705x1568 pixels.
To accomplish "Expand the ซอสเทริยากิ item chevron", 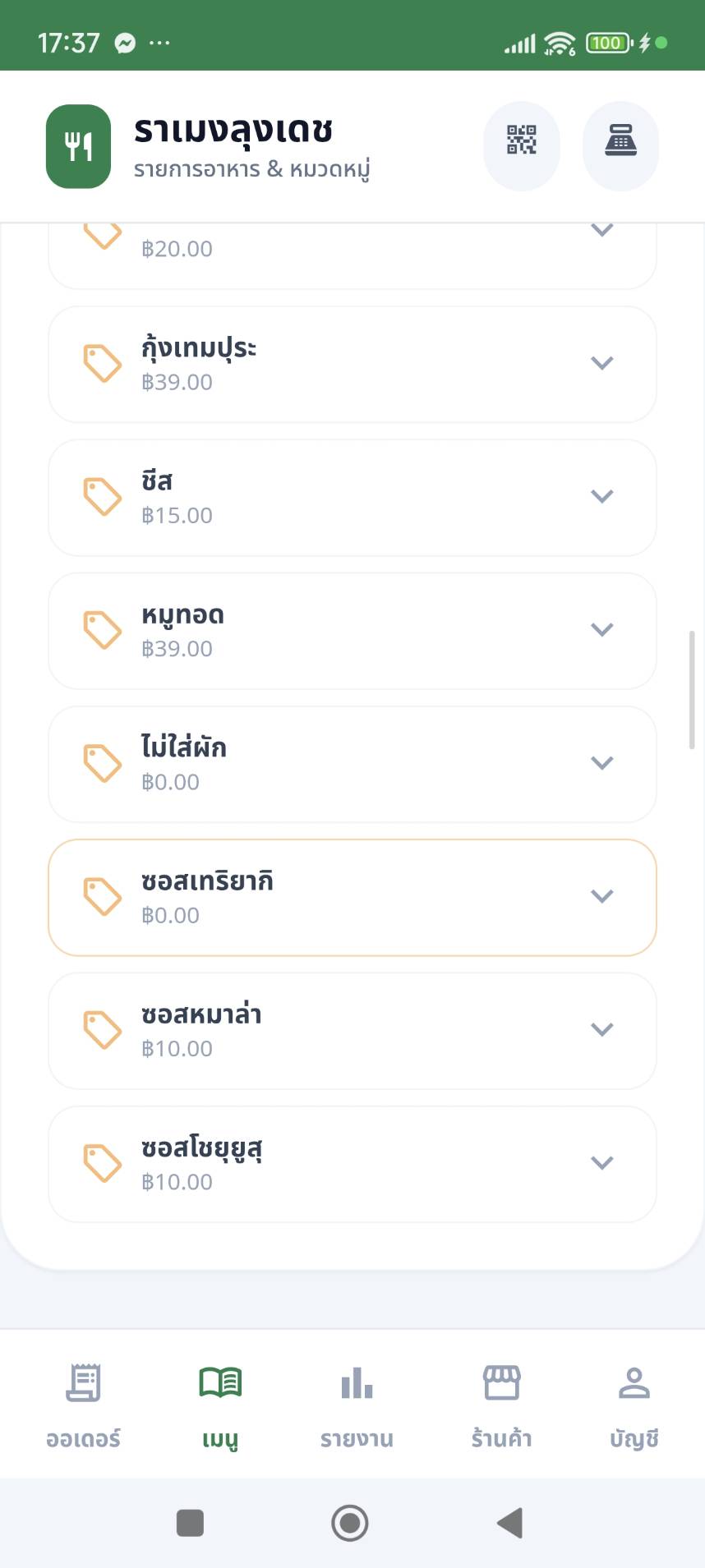I will click(602, 896).
